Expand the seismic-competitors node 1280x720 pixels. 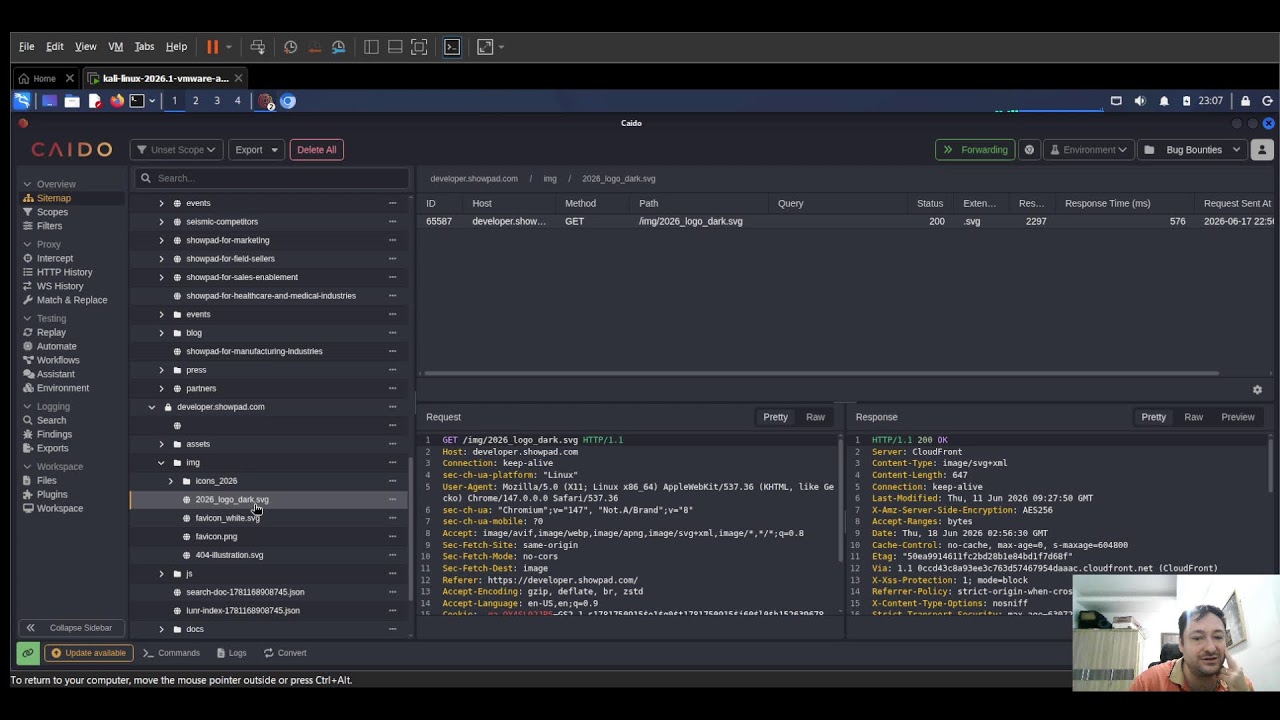161,222
